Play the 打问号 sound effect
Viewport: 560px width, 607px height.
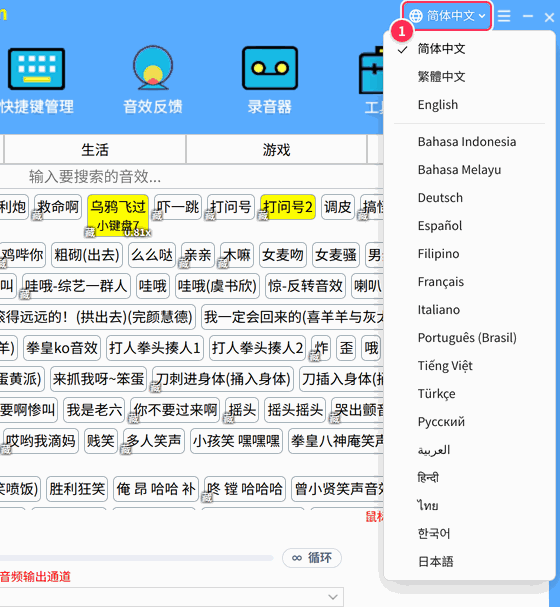click(231, 207)
